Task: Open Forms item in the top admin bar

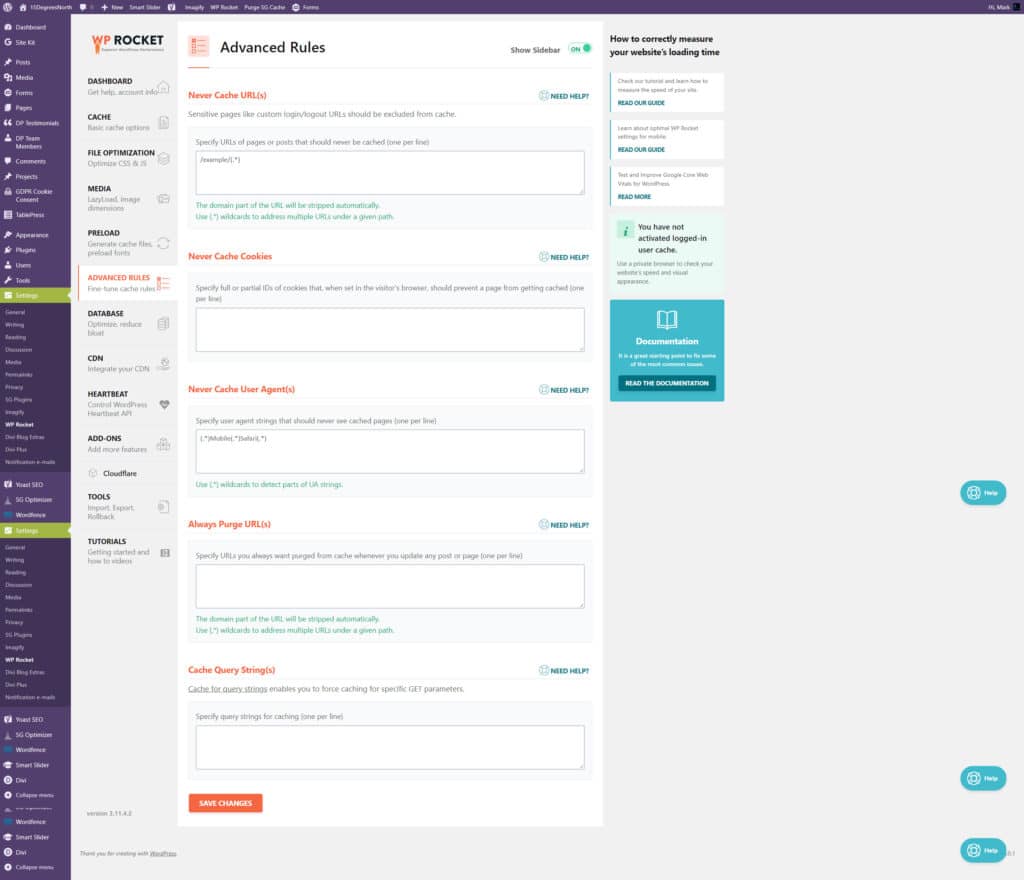Action: click(305, 7)
